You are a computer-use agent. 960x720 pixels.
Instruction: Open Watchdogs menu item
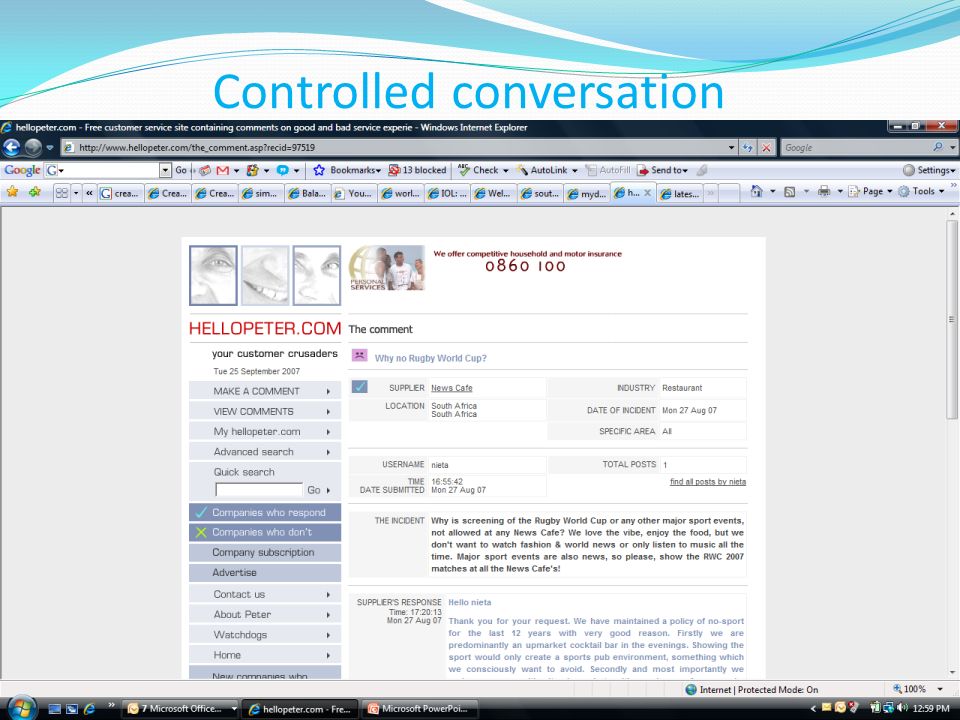264,634
